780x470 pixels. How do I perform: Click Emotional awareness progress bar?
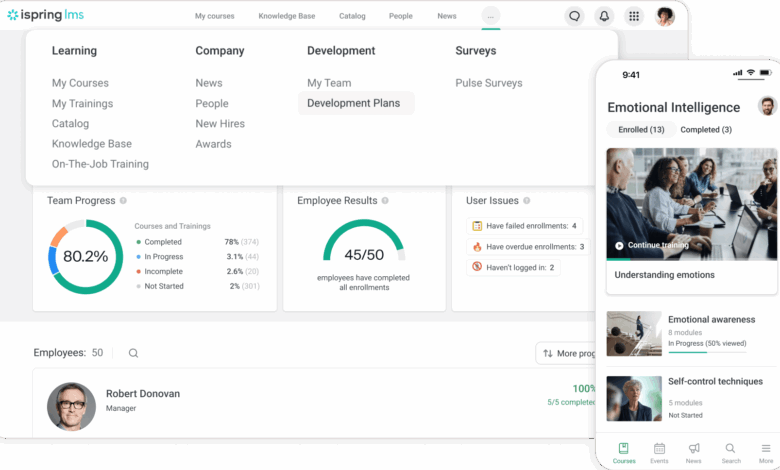707,352
